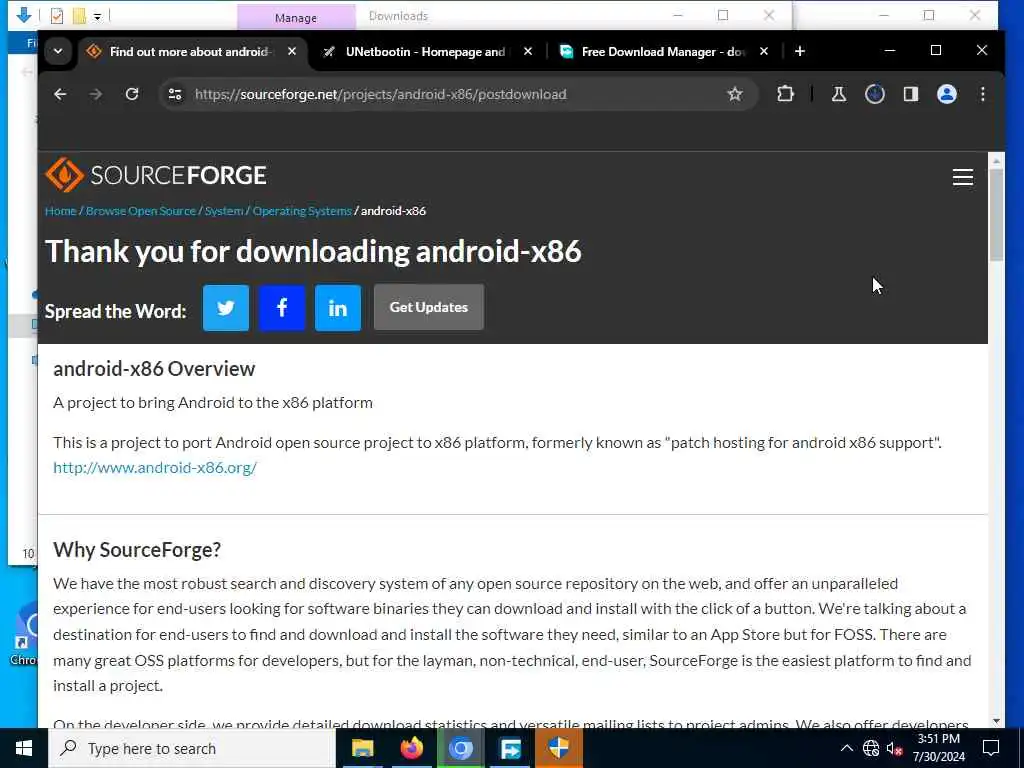The height and width of the screenshot is (768, 1024).
Task: Open File Explorer from taskbar
Action: point(362,748)
